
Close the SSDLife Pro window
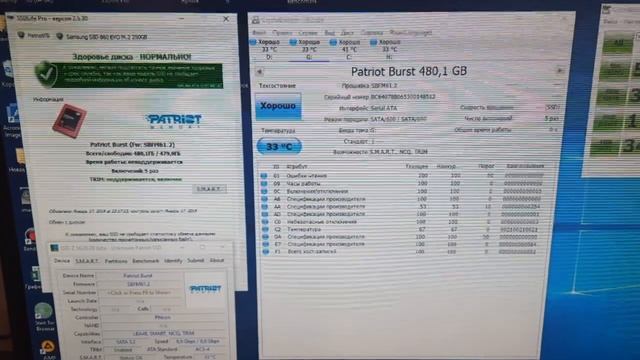click(x=226, y=19)
